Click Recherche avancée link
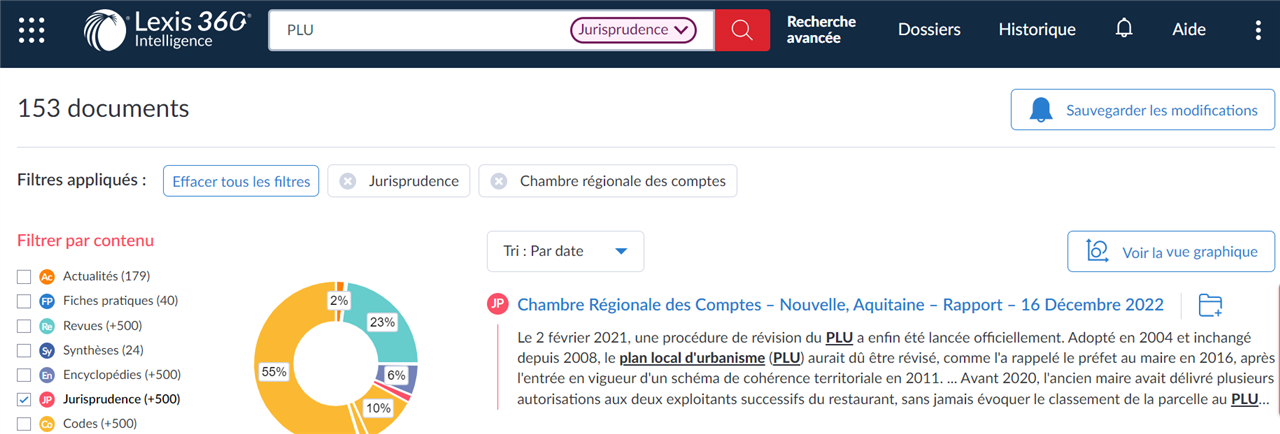The image size is (1280, 434). click(822, 30)
